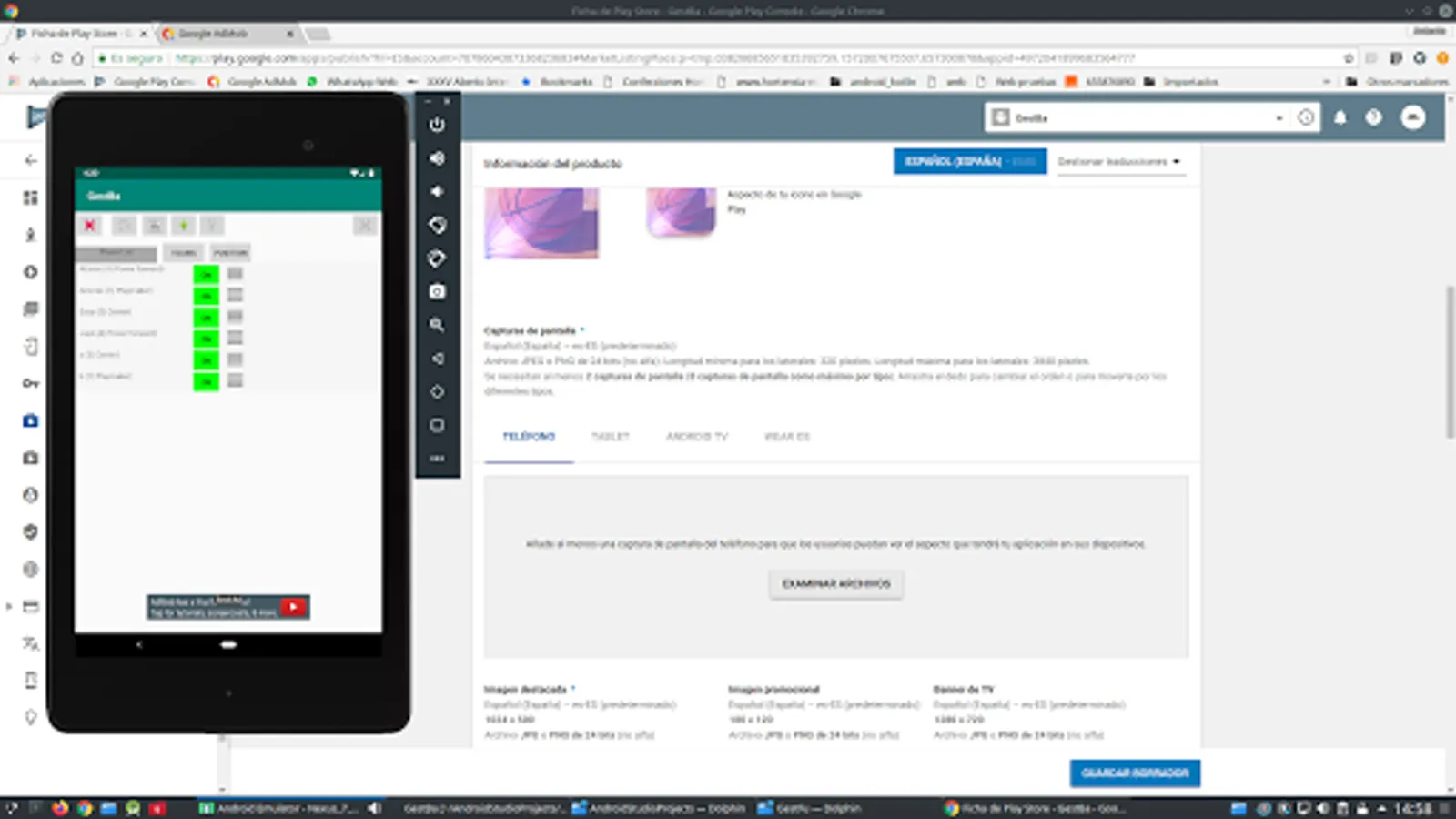Check the gray box beside the sixth player's ON switch

click(x=235, y=380)
